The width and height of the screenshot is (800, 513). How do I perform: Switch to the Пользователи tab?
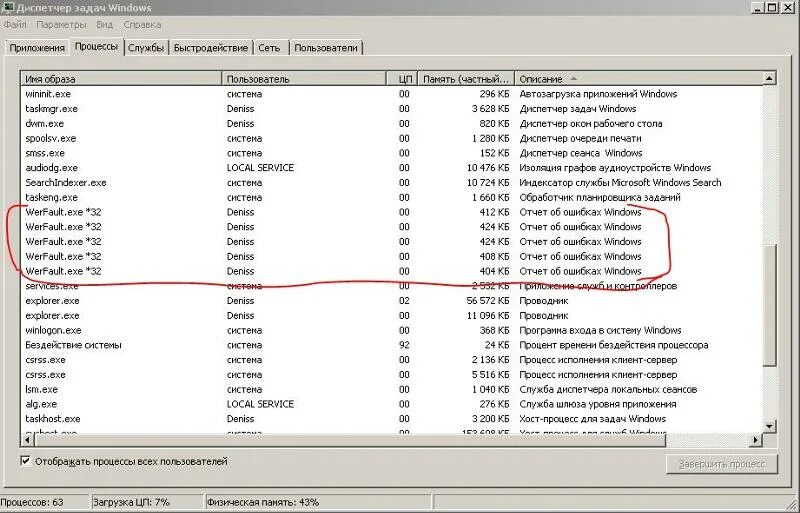[x=326, y=48]
